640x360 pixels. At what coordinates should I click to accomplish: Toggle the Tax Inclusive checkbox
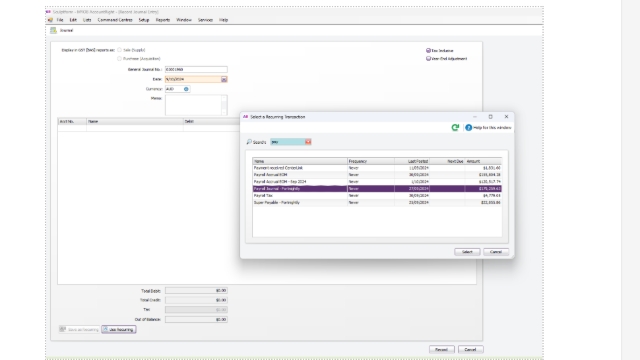click(428, 51)
